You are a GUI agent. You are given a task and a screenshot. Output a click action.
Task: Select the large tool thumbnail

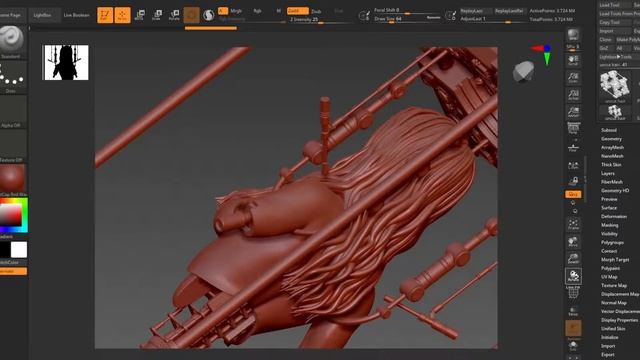tap(615, 85)
